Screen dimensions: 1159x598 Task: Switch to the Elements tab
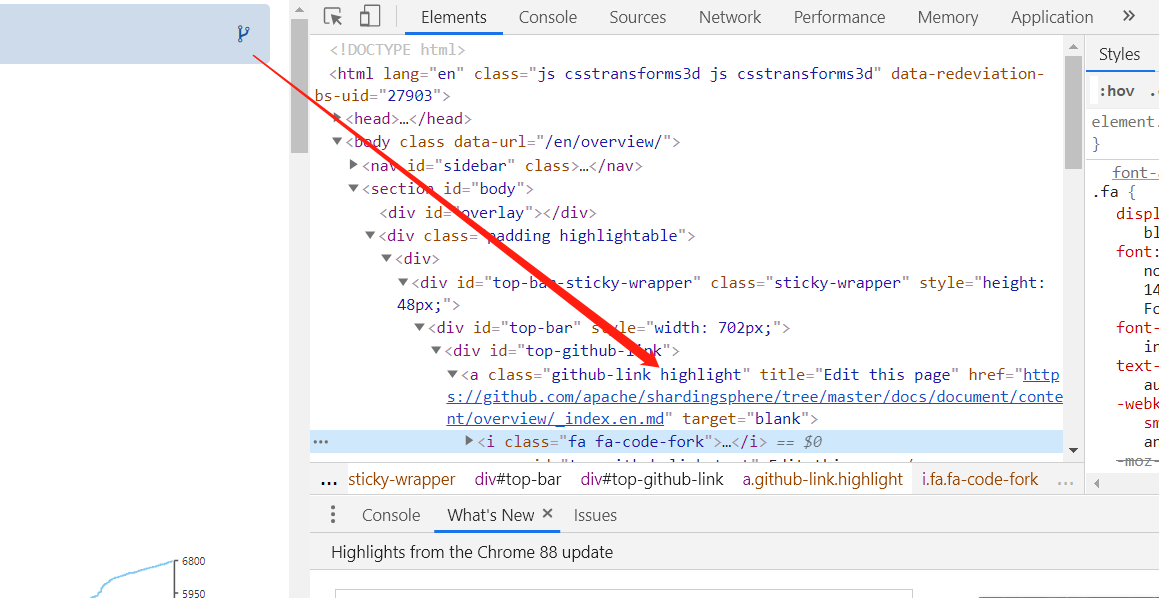point(454,17)
